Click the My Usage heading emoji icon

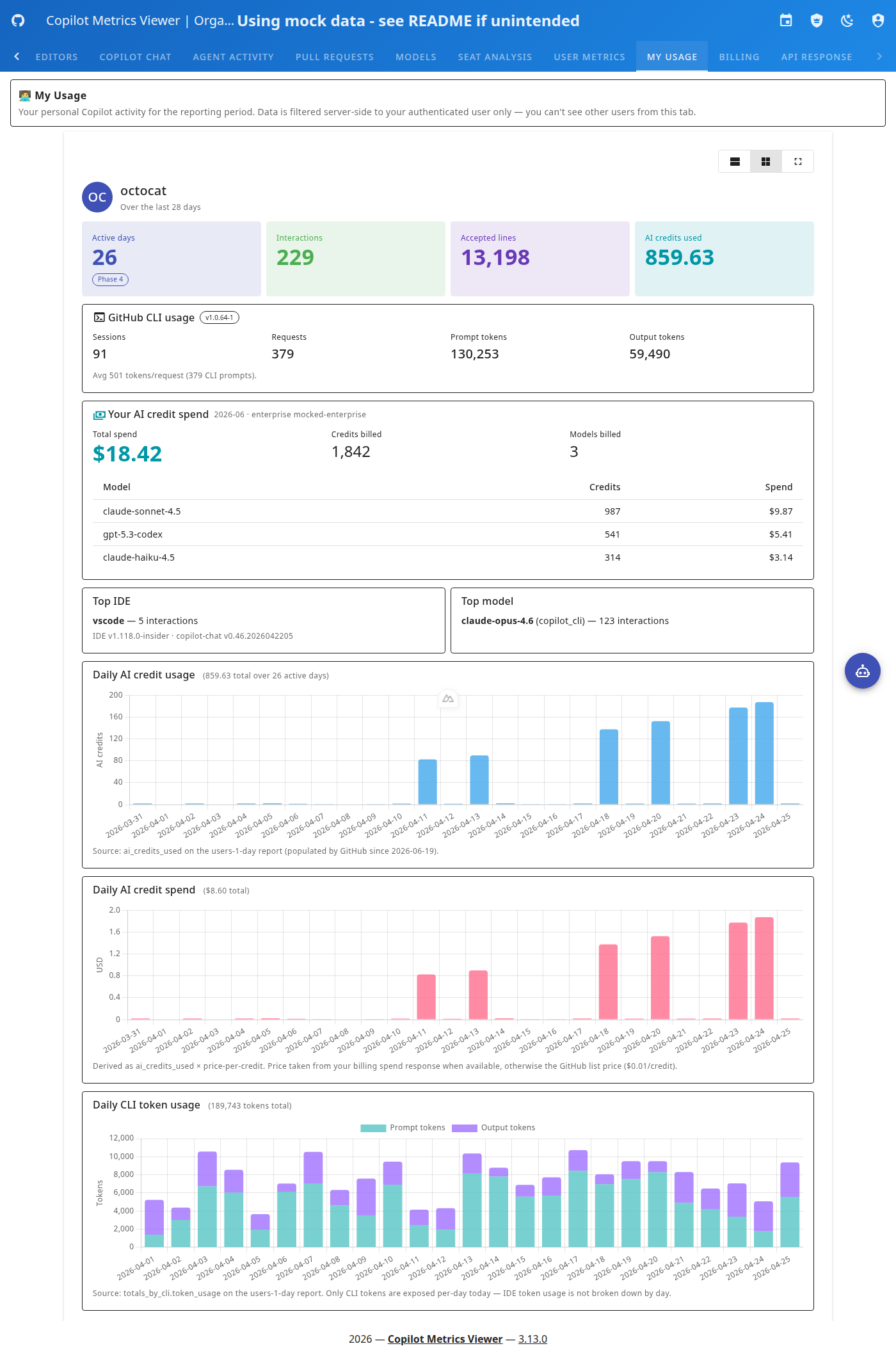tap(25, 95)
